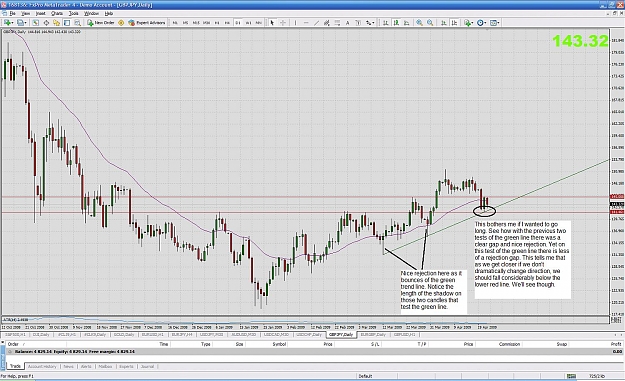Switch to EURGBP,Daily chart tab

373,335
